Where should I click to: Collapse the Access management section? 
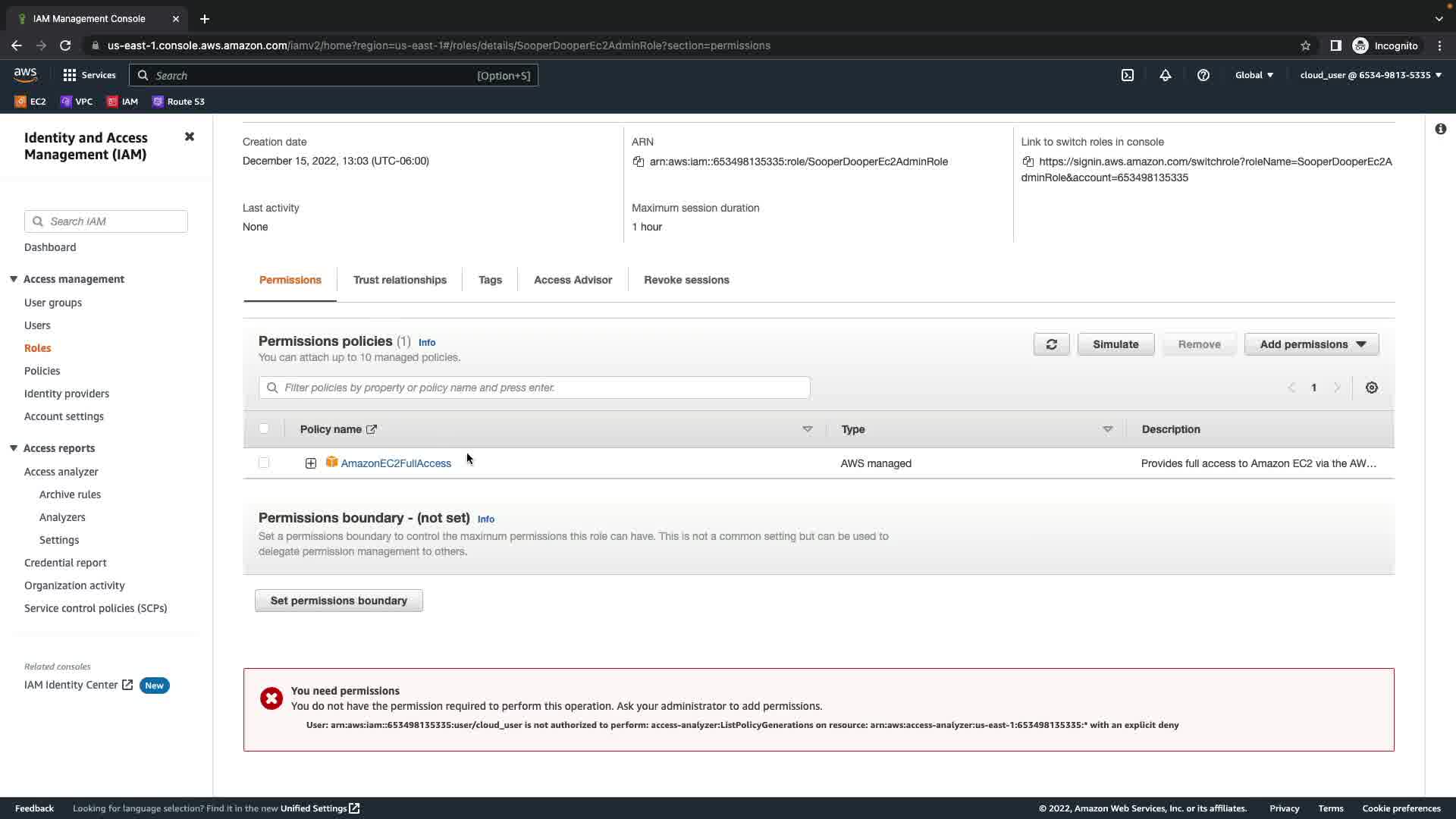(x=14, y=279)
